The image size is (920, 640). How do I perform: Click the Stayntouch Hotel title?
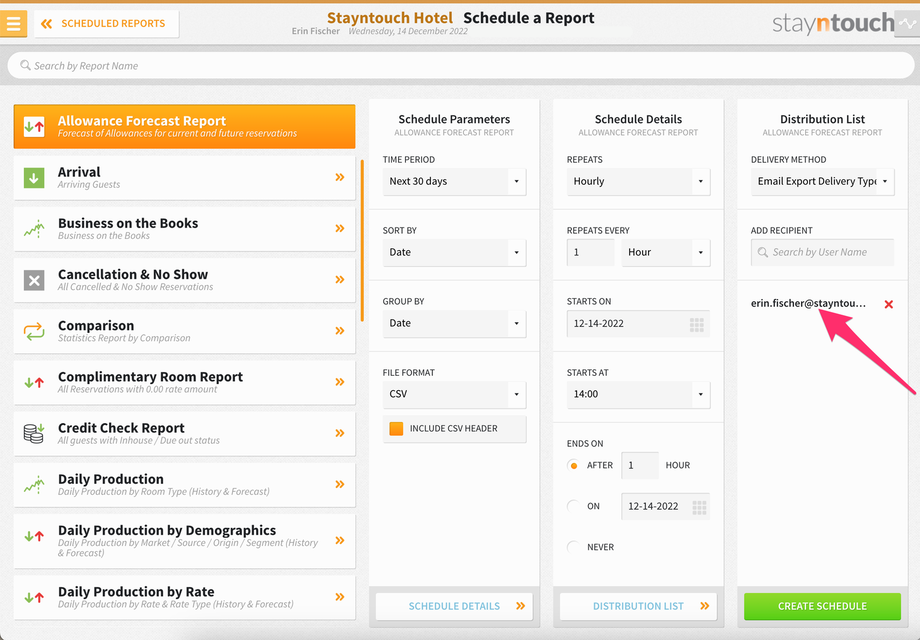[390, 18]
